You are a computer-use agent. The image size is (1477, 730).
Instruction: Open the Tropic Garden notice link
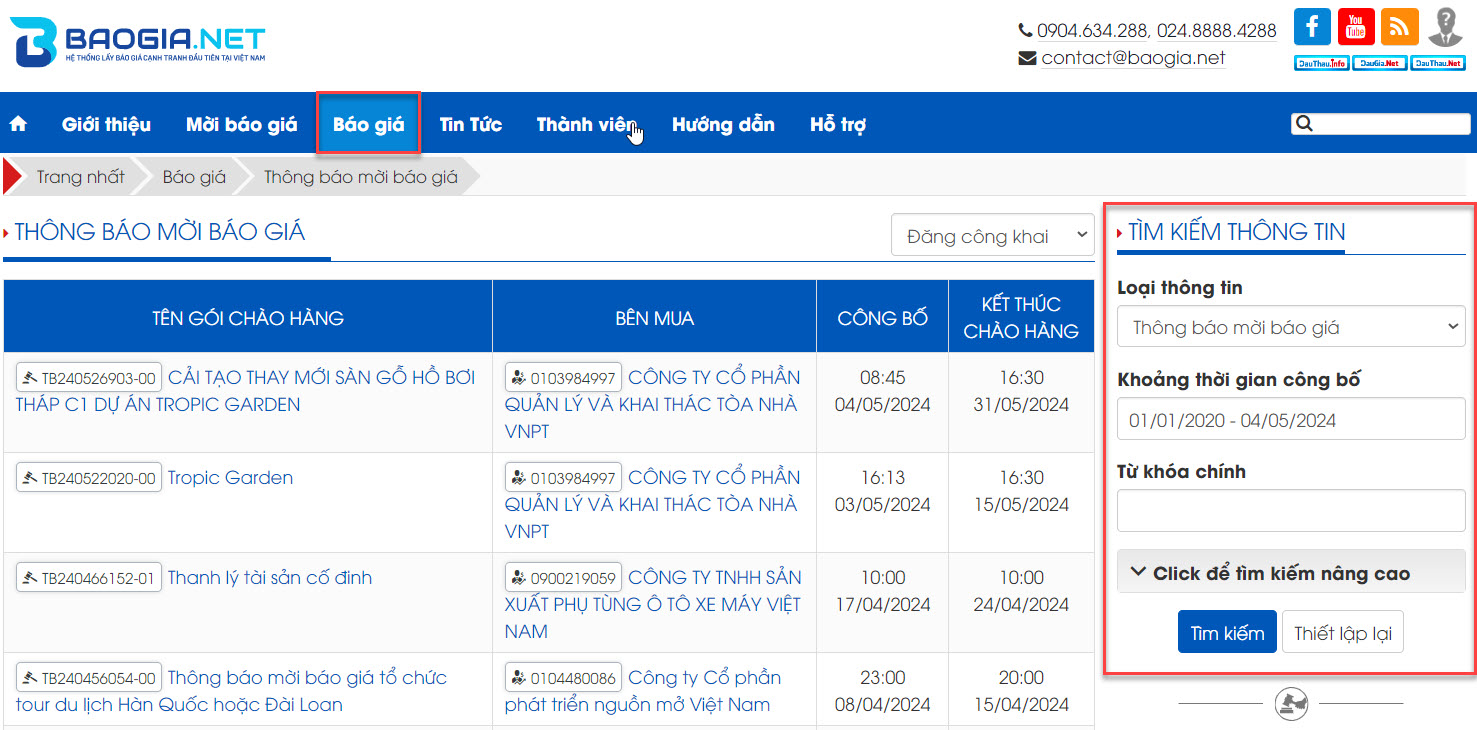(230, 478)
